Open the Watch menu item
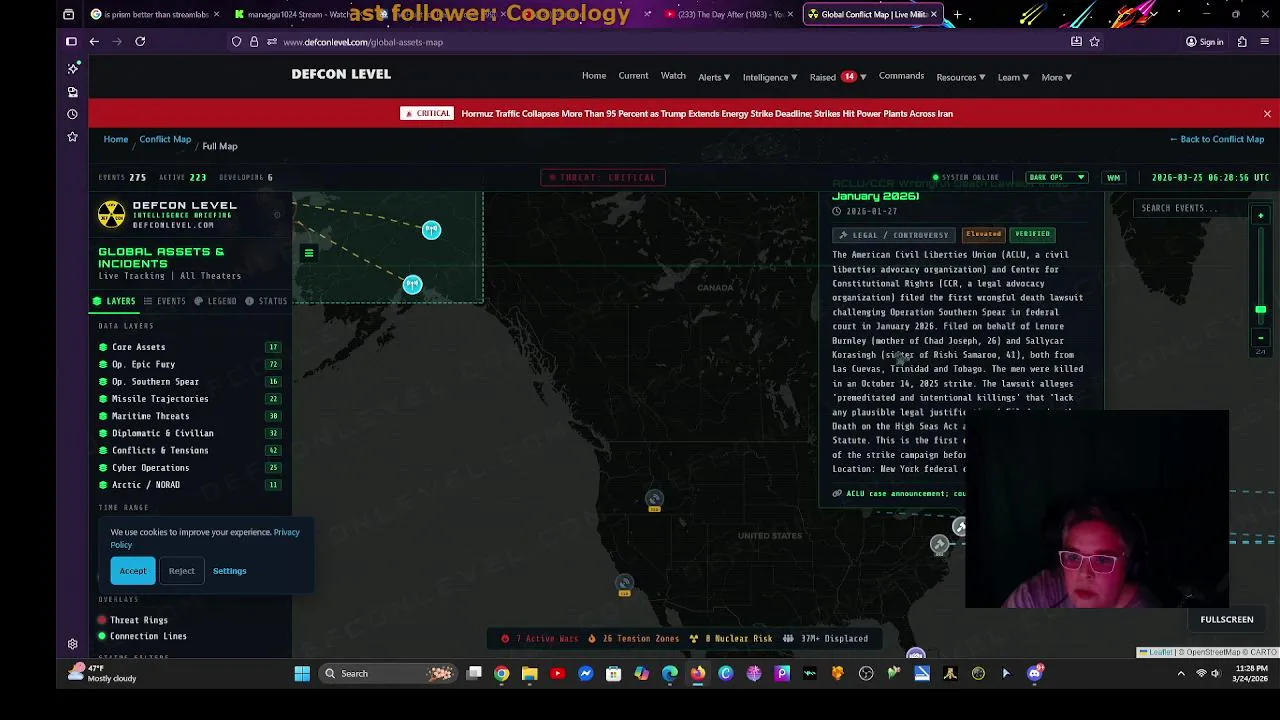Image resolution: width=1280 pixels, height=720 pixels. point(673,76)
